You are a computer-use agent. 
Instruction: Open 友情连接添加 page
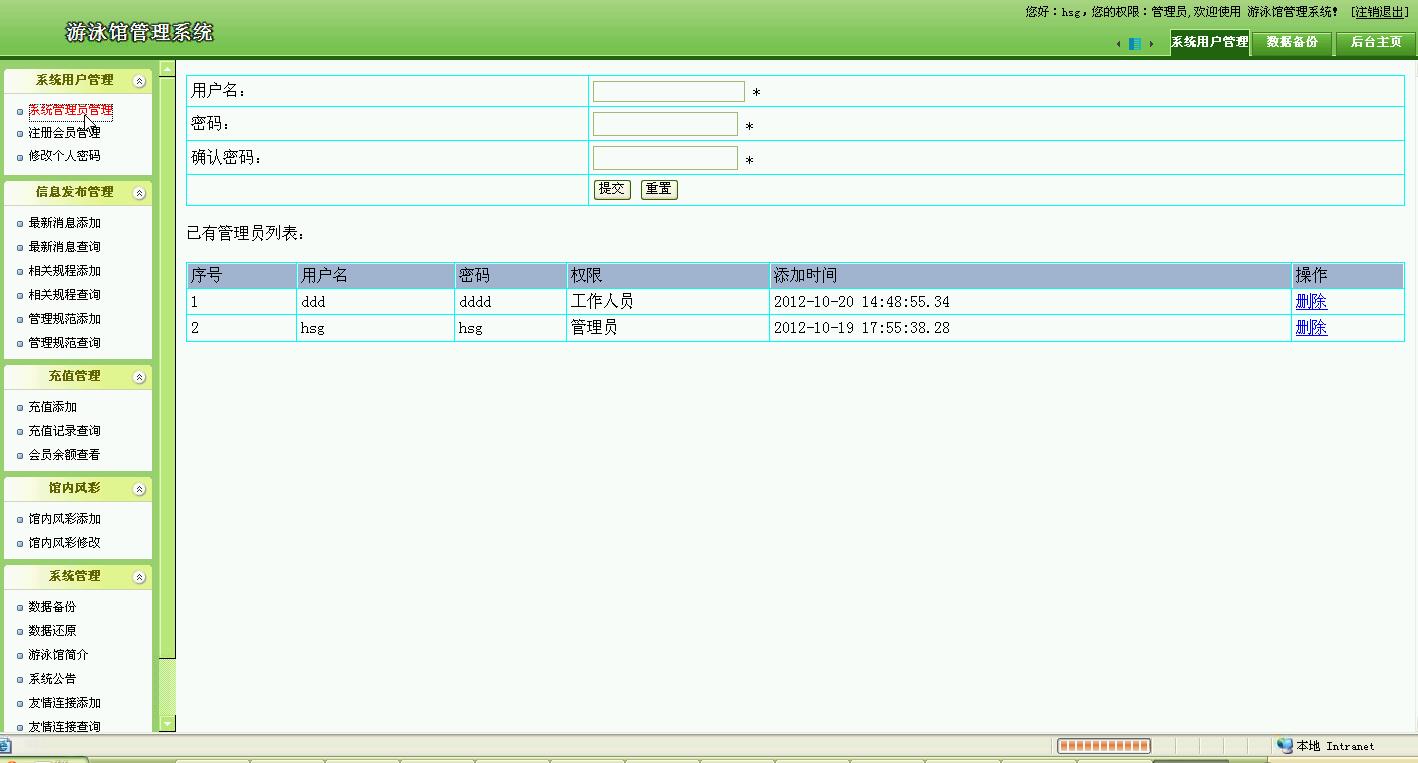[x=64, y=703]
